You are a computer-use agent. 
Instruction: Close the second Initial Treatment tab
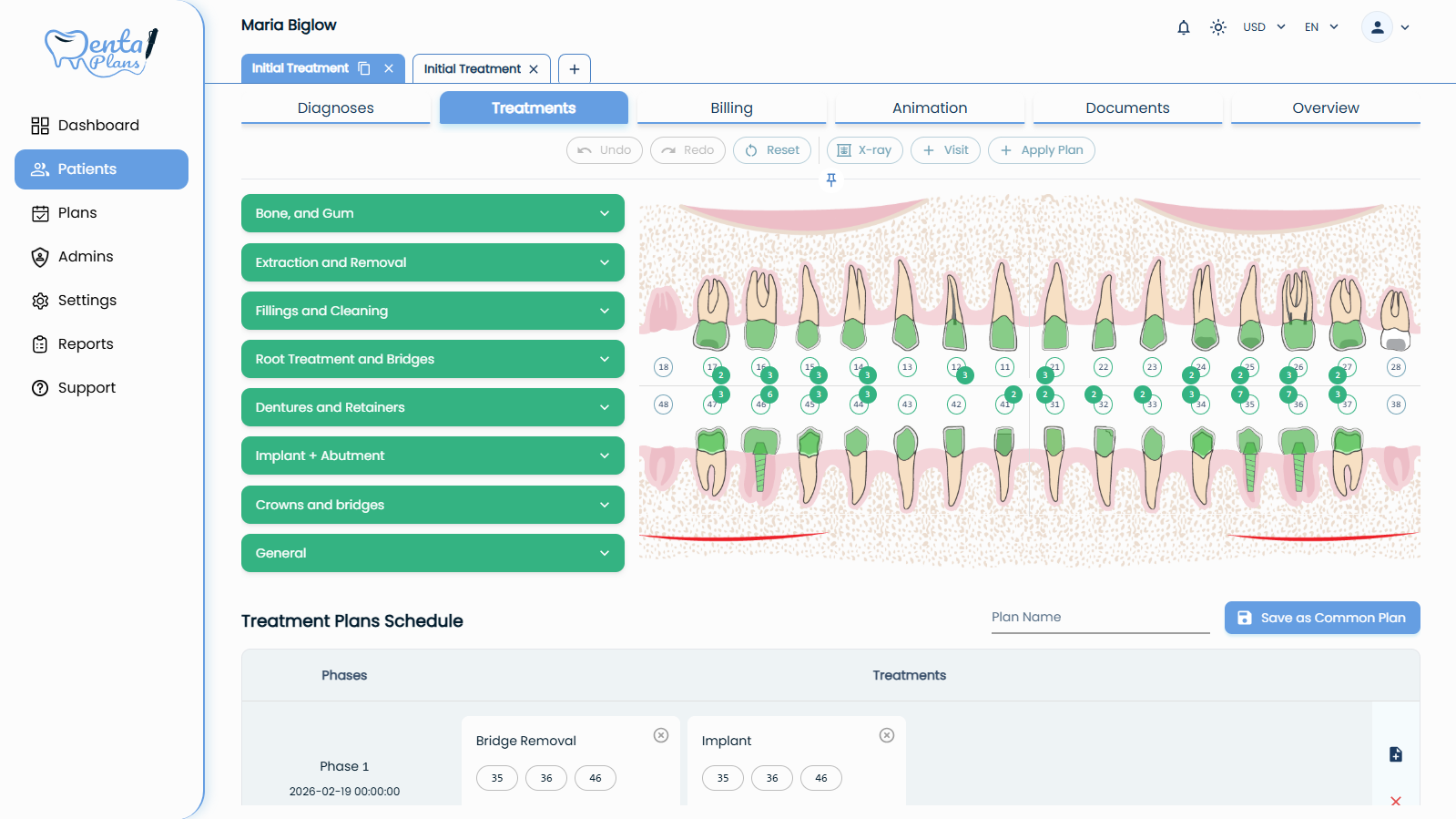click(x=534, y=69)
